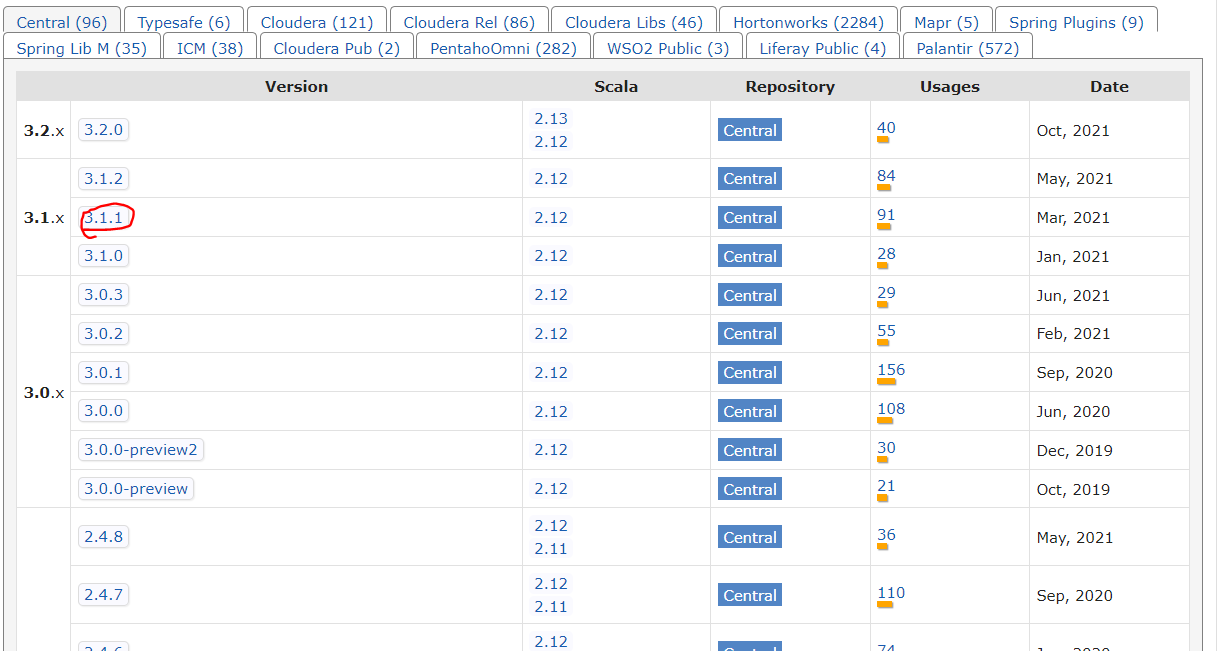Viewport: 1221px width, 651px height.
Task: Open version 3.0.0 link
Action: pos(104,410)
